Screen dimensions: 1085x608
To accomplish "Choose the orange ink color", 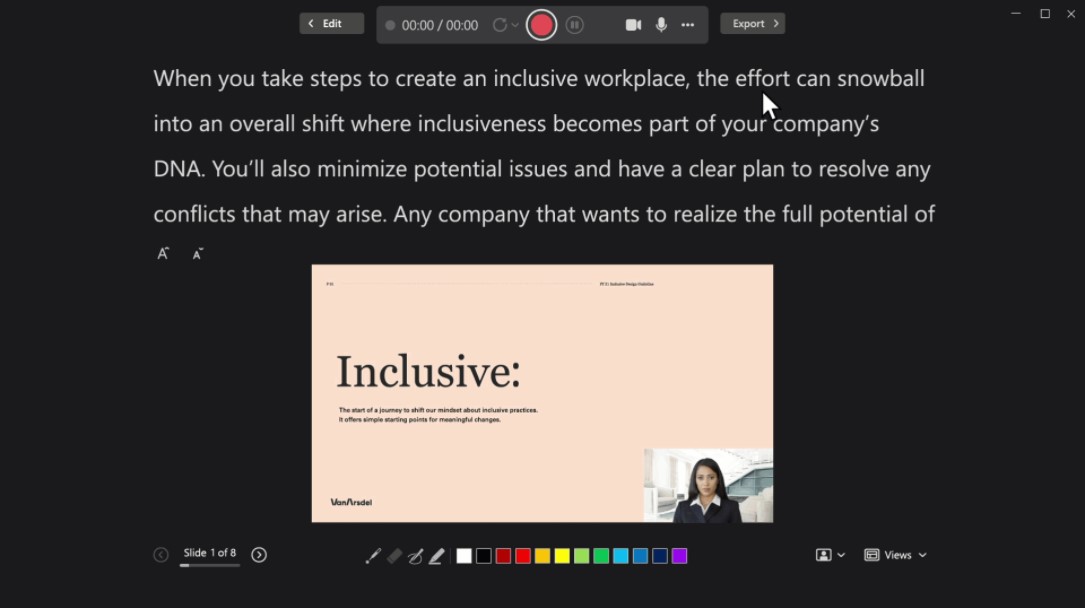I will click(542, 556).
